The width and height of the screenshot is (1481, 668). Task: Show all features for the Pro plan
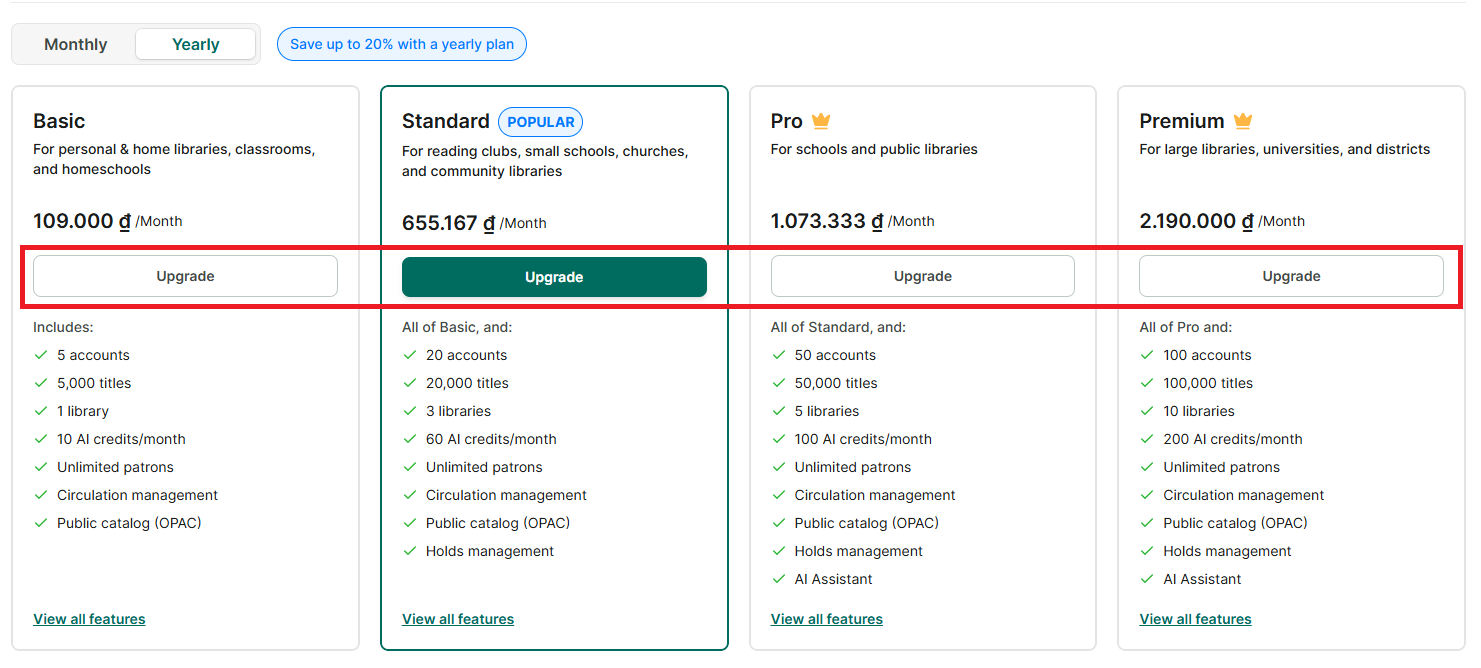(827, 619)
